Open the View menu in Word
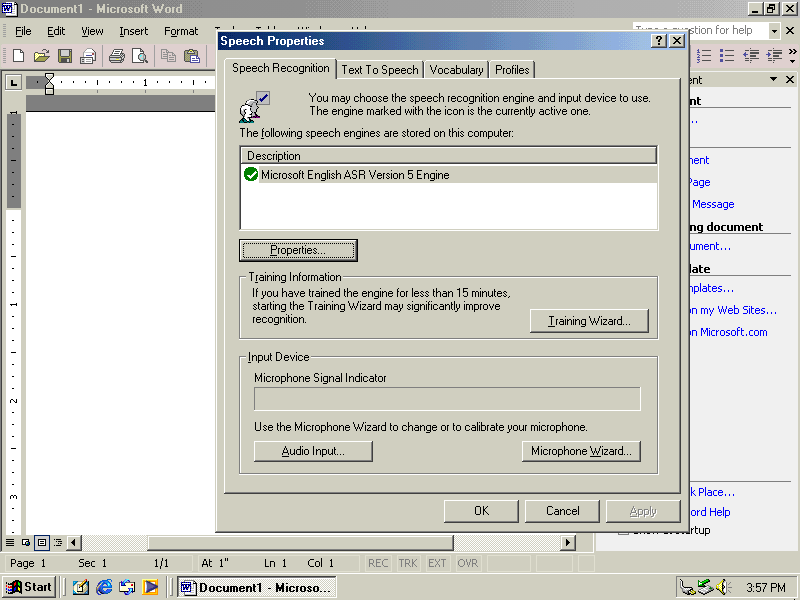Viewport: 800px width, 600px height. coord(92,31)
